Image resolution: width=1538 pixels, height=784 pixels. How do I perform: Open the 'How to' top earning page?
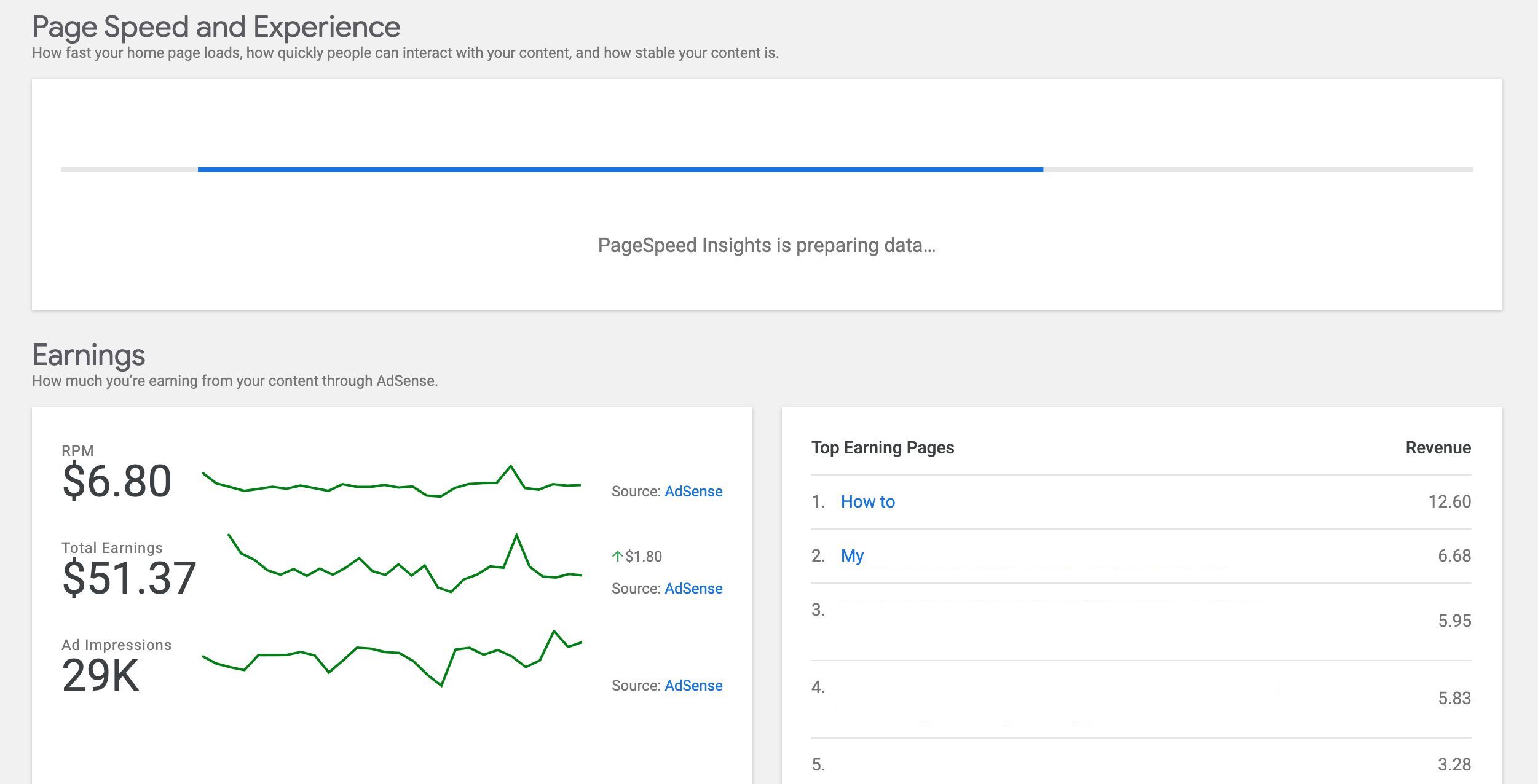pos(868,502)
